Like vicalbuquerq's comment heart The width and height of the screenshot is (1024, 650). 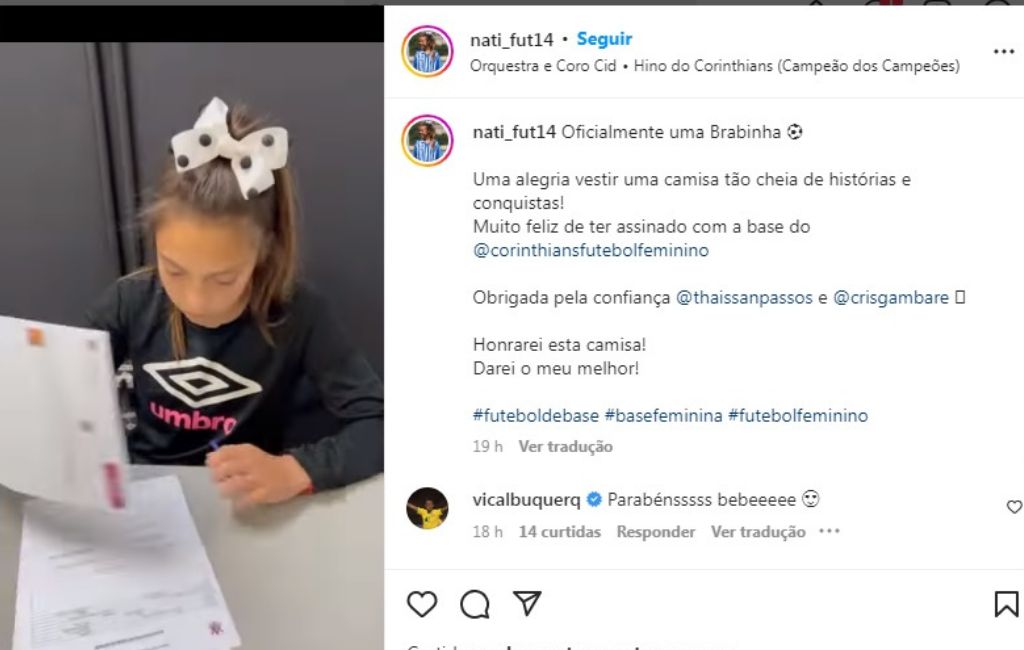pyautogui.click(x=1015, y=506)
